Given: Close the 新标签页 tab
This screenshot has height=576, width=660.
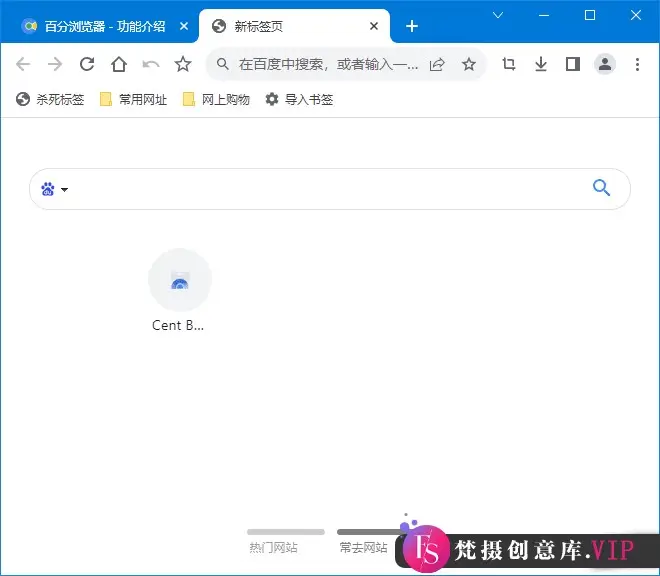Looking at the screenshot, I should 374,27.
